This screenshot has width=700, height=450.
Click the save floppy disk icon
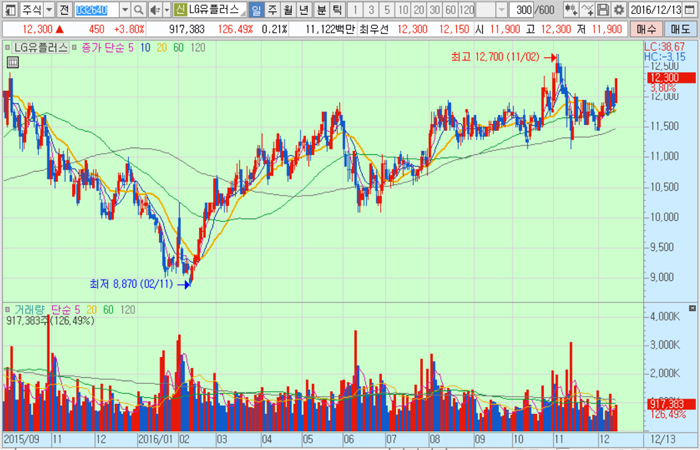603,9
